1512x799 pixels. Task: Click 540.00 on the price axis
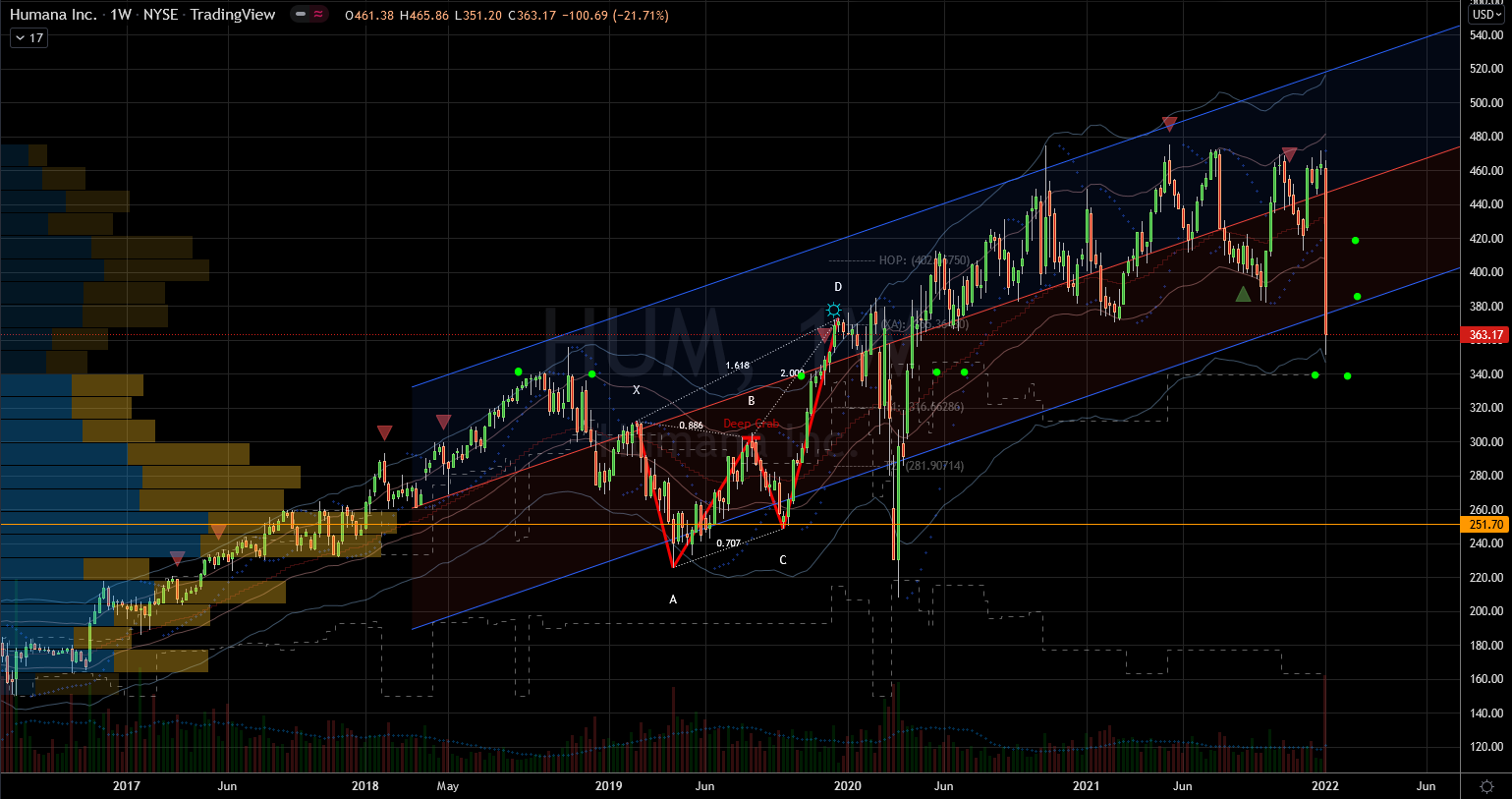click(1485, 35)
